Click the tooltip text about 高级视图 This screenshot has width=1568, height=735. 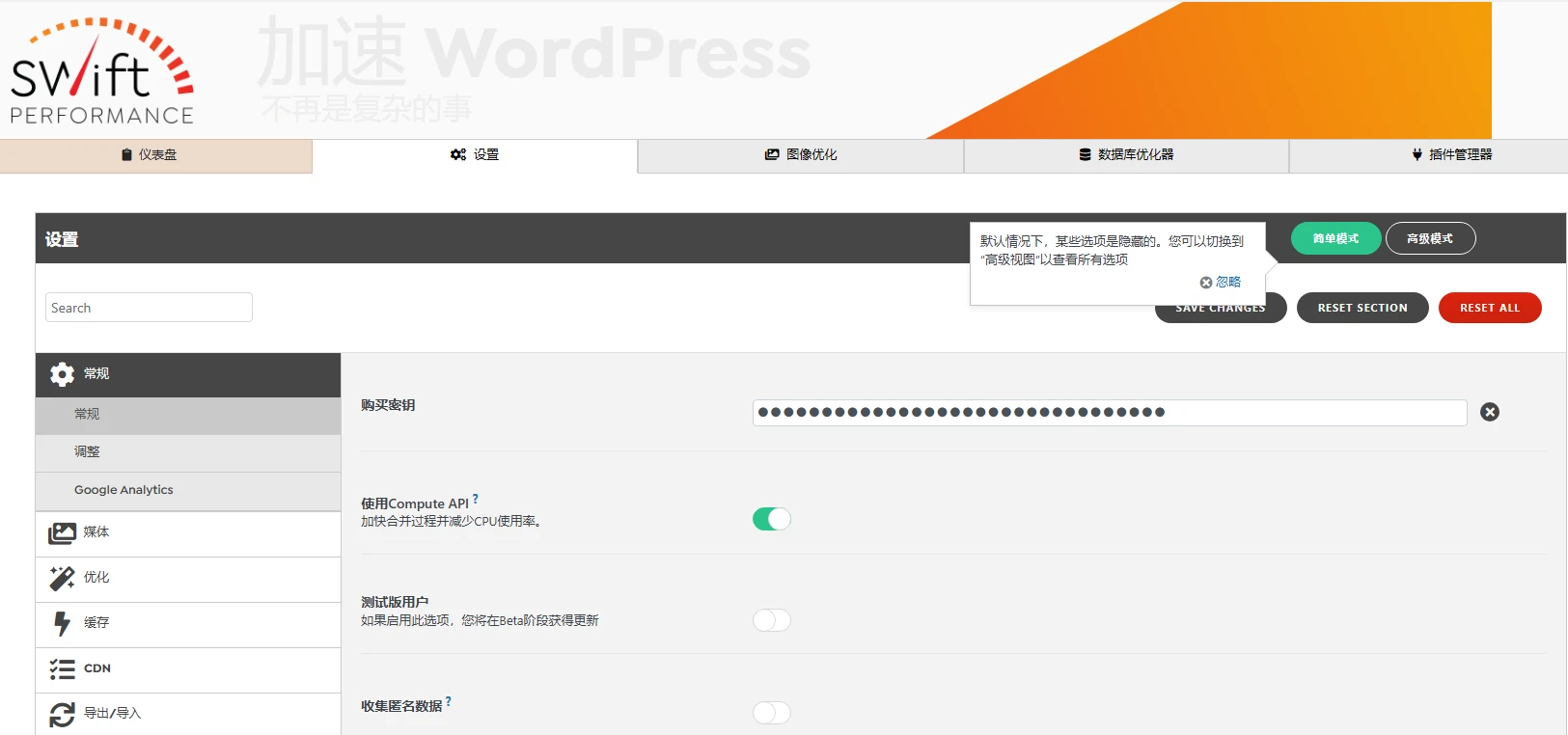(x=1112, y=251)
